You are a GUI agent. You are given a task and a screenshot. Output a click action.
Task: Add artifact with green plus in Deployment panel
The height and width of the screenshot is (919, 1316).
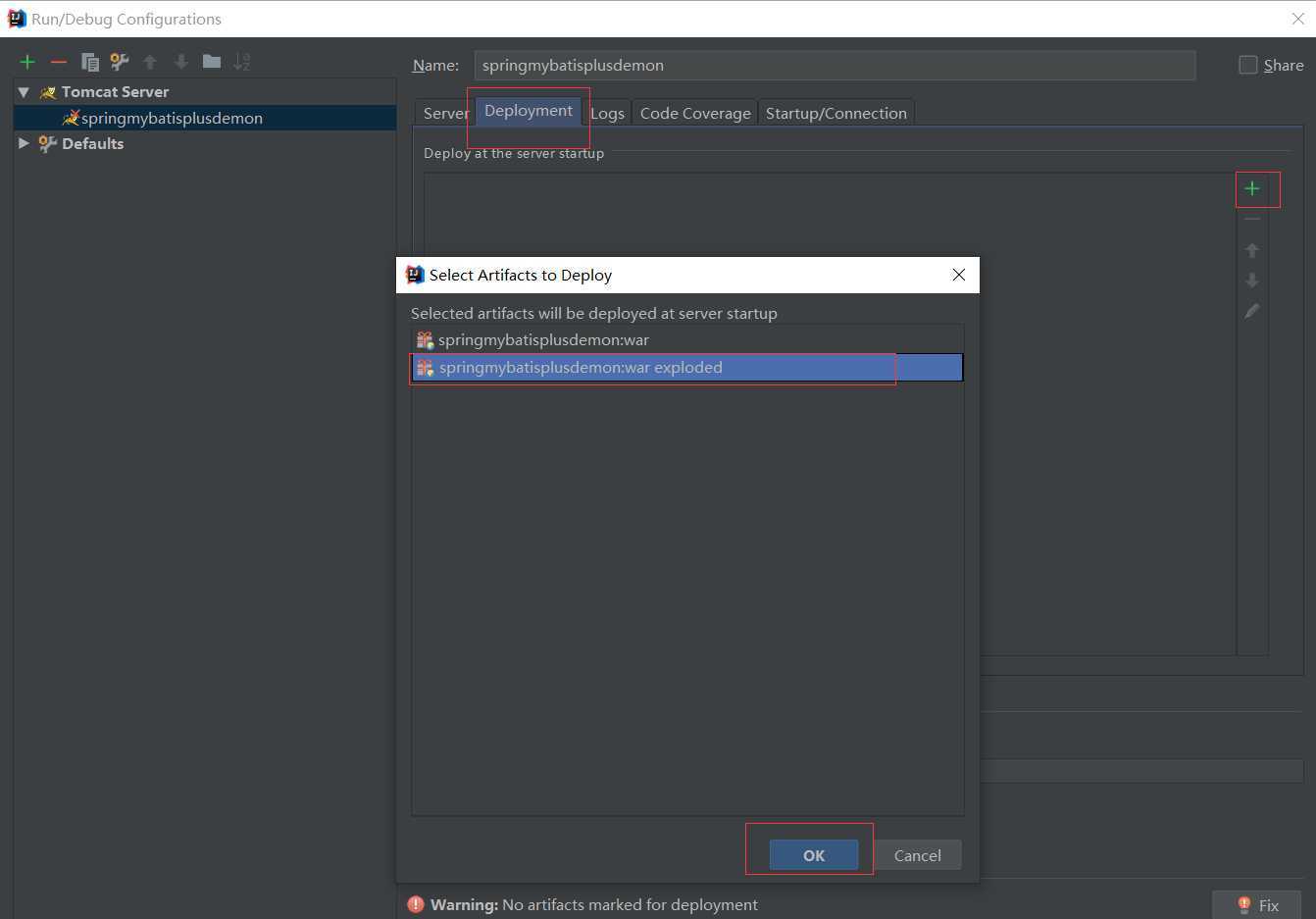1252,188
